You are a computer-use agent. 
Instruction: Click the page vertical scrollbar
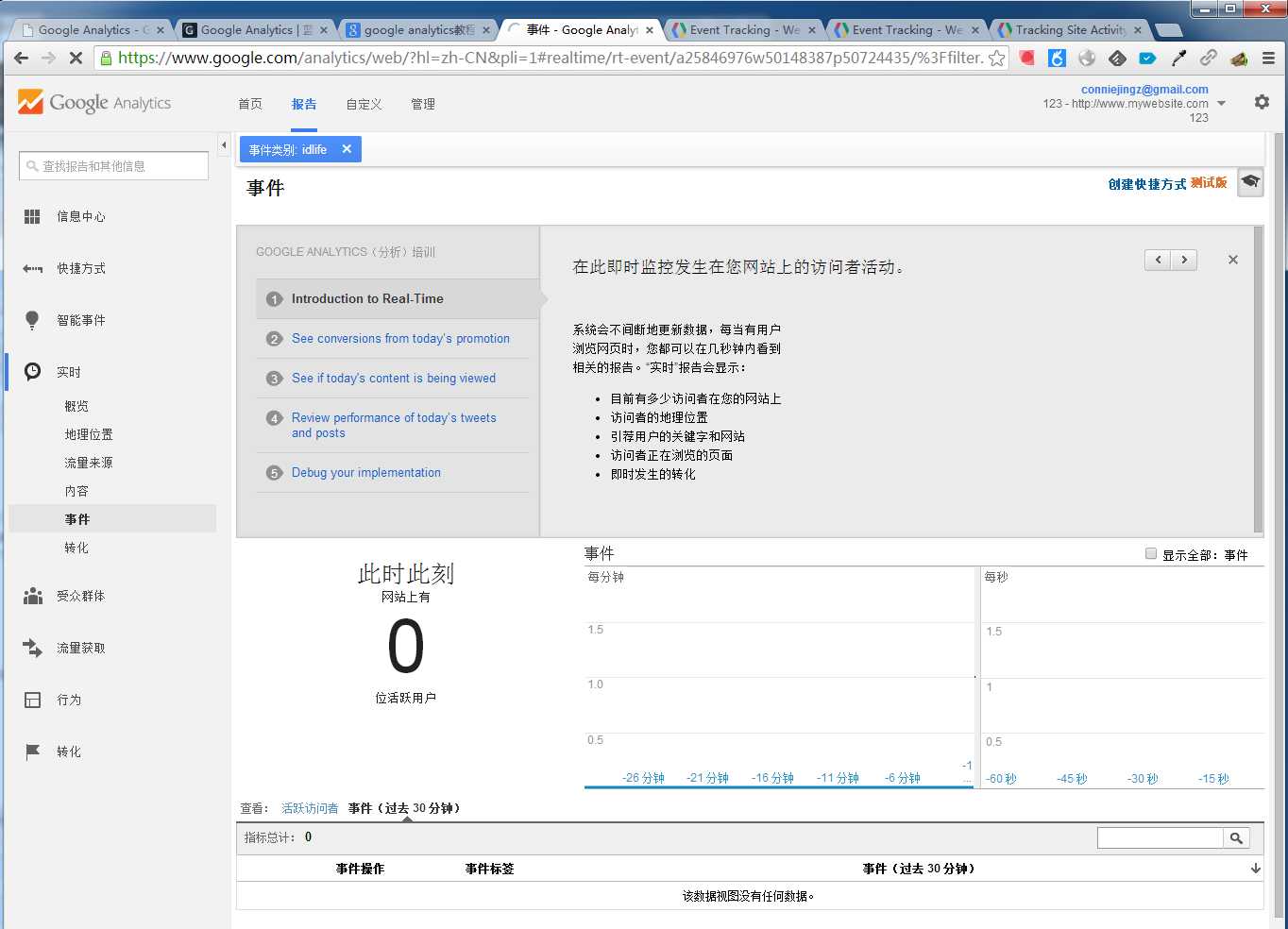1279,524
